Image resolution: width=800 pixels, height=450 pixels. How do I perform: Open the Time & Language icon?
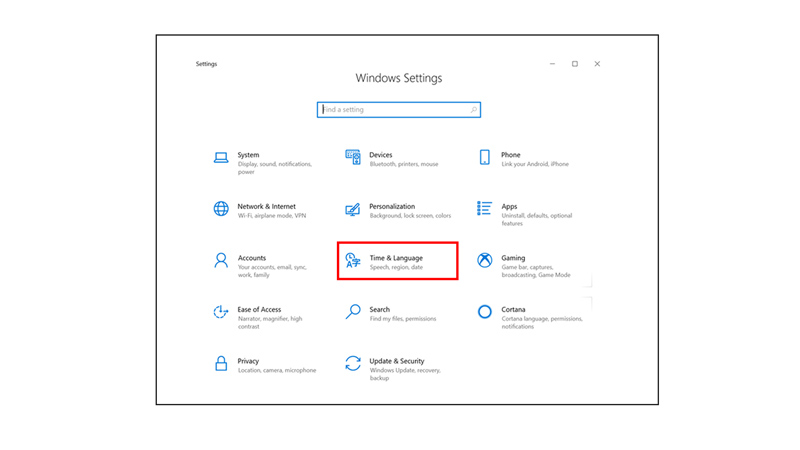tap(353, 260)
